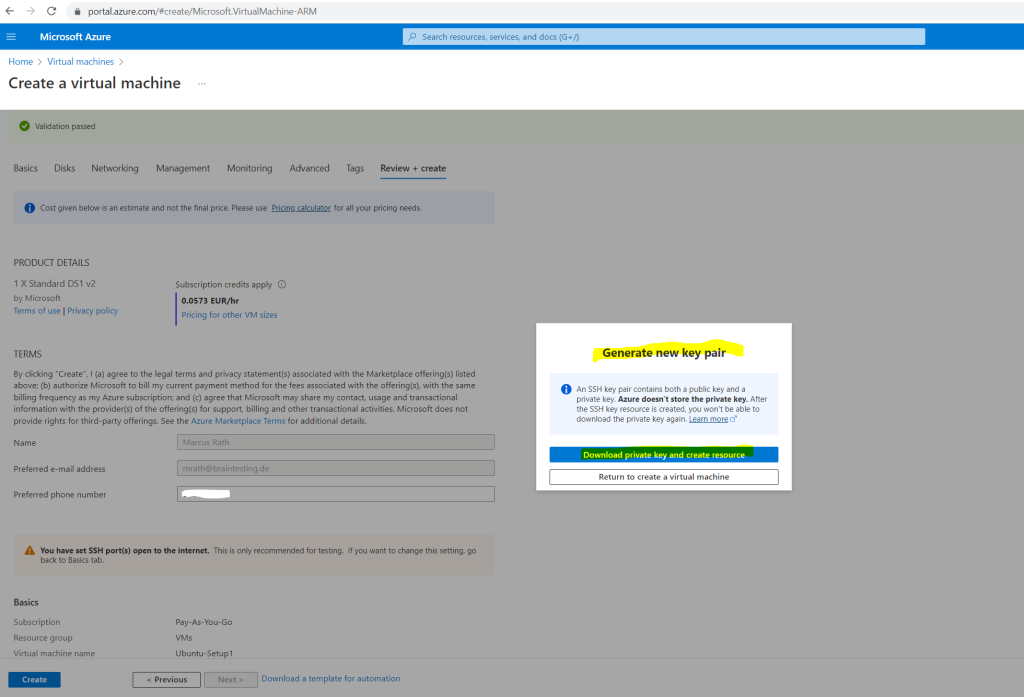Image resolution: width=1024 pixels, height=697 pixels.
Task: Click the browser forward arrow
Action: click(31, 11)
